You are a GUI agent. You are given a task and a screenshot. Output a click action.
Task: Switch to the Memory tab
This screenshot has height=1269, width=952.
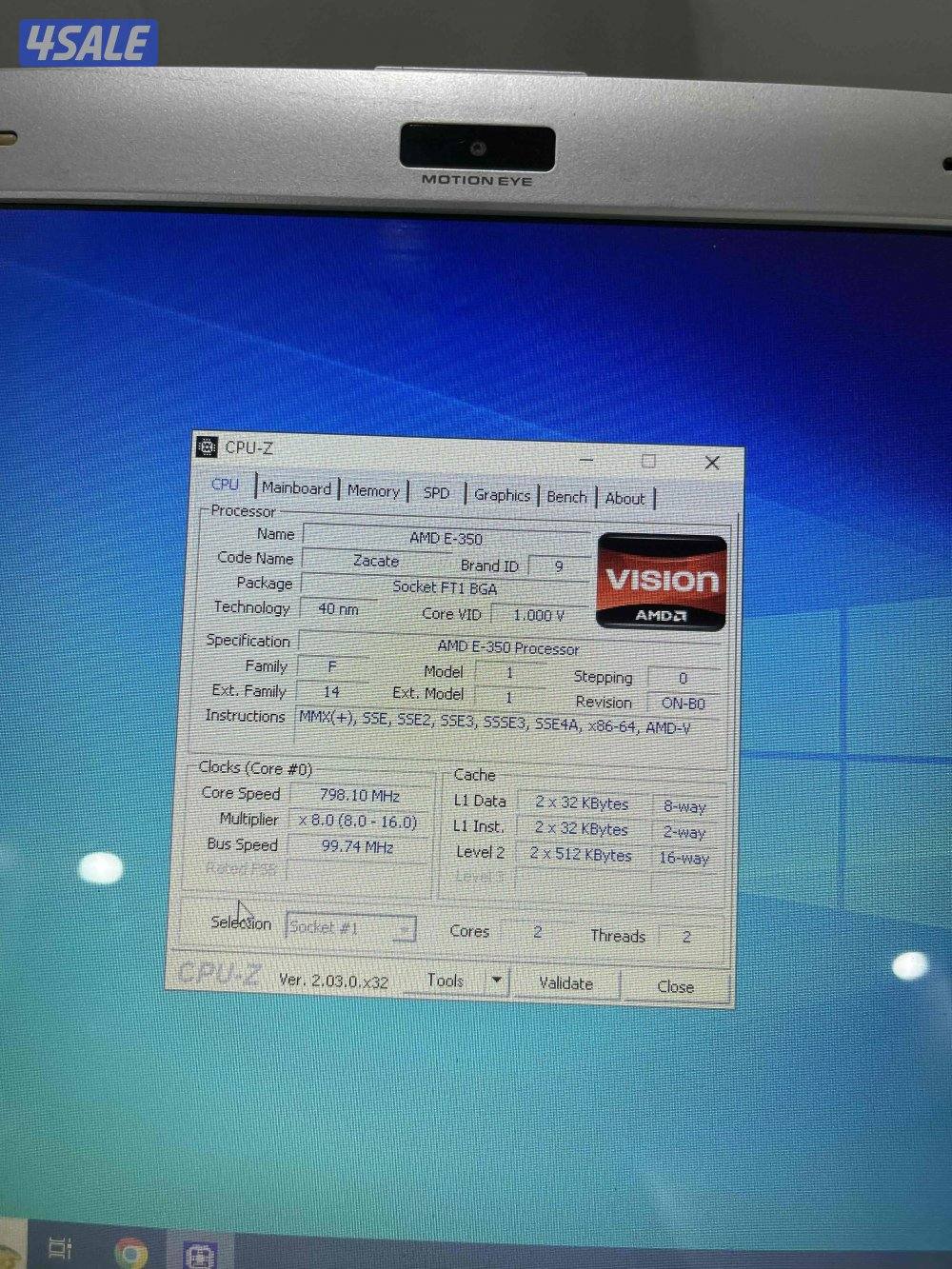(373, 489)
